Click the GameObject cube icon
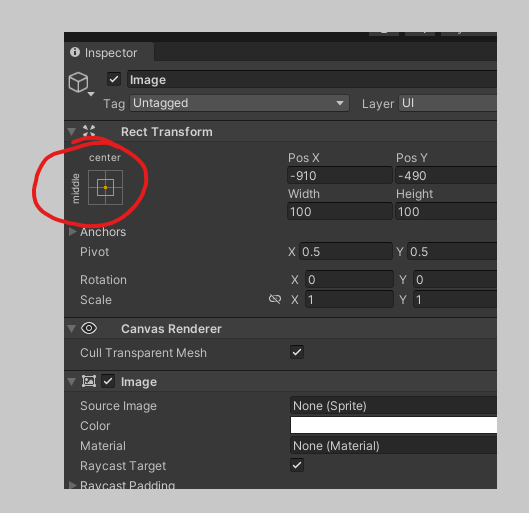This screenshot has height=513, width=529. click(78, 82)
